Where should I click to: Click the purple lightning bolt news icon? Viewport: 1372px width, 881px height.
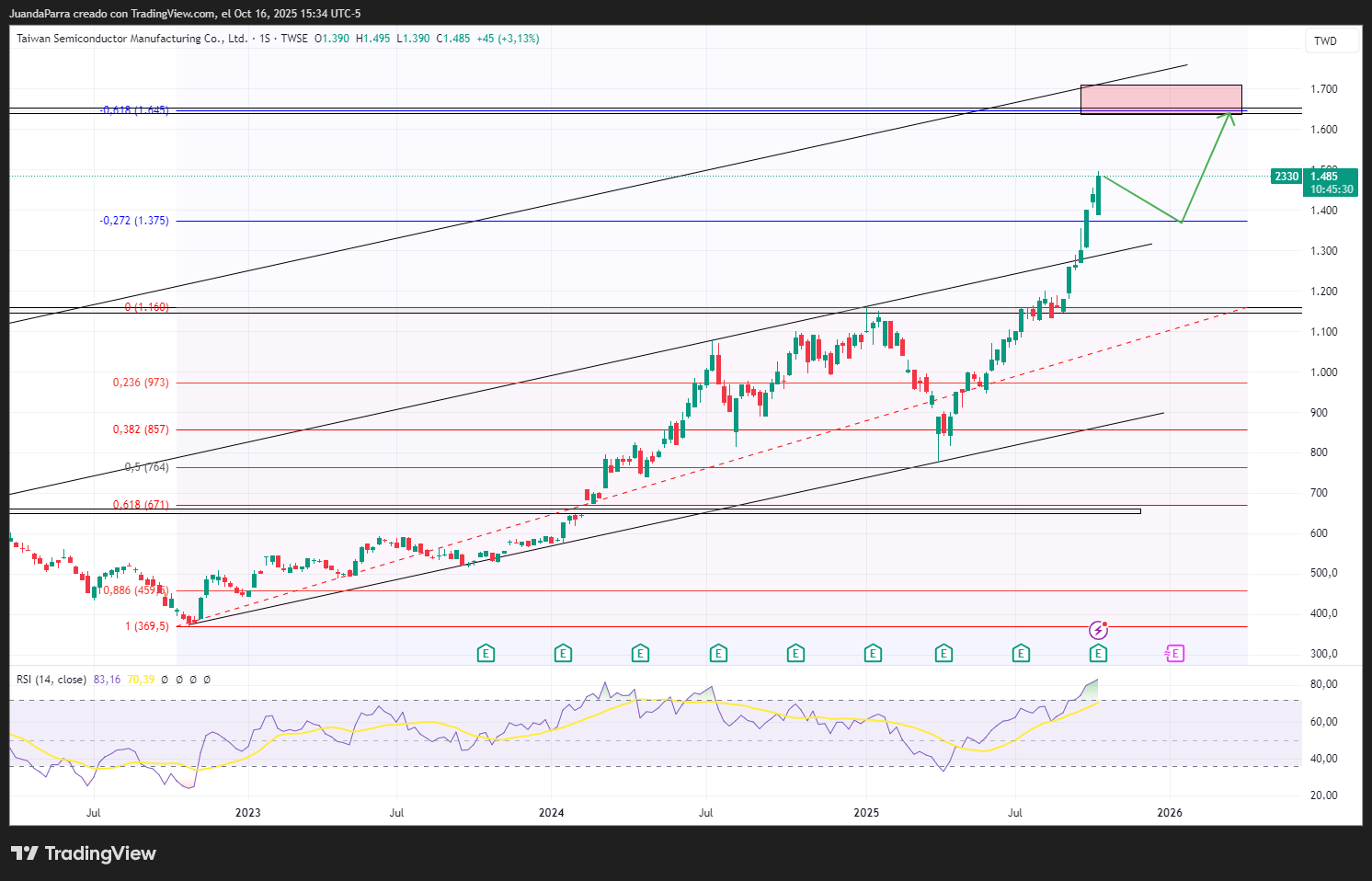1098,630
